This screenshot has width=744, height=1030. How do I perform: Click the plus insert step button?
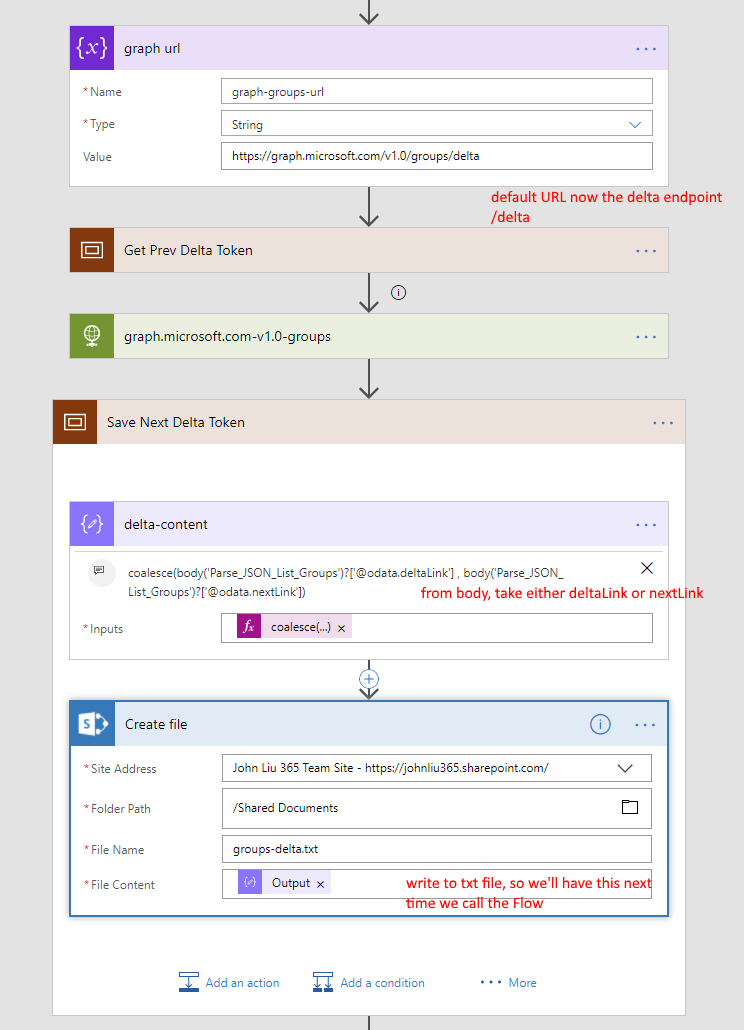369,679
